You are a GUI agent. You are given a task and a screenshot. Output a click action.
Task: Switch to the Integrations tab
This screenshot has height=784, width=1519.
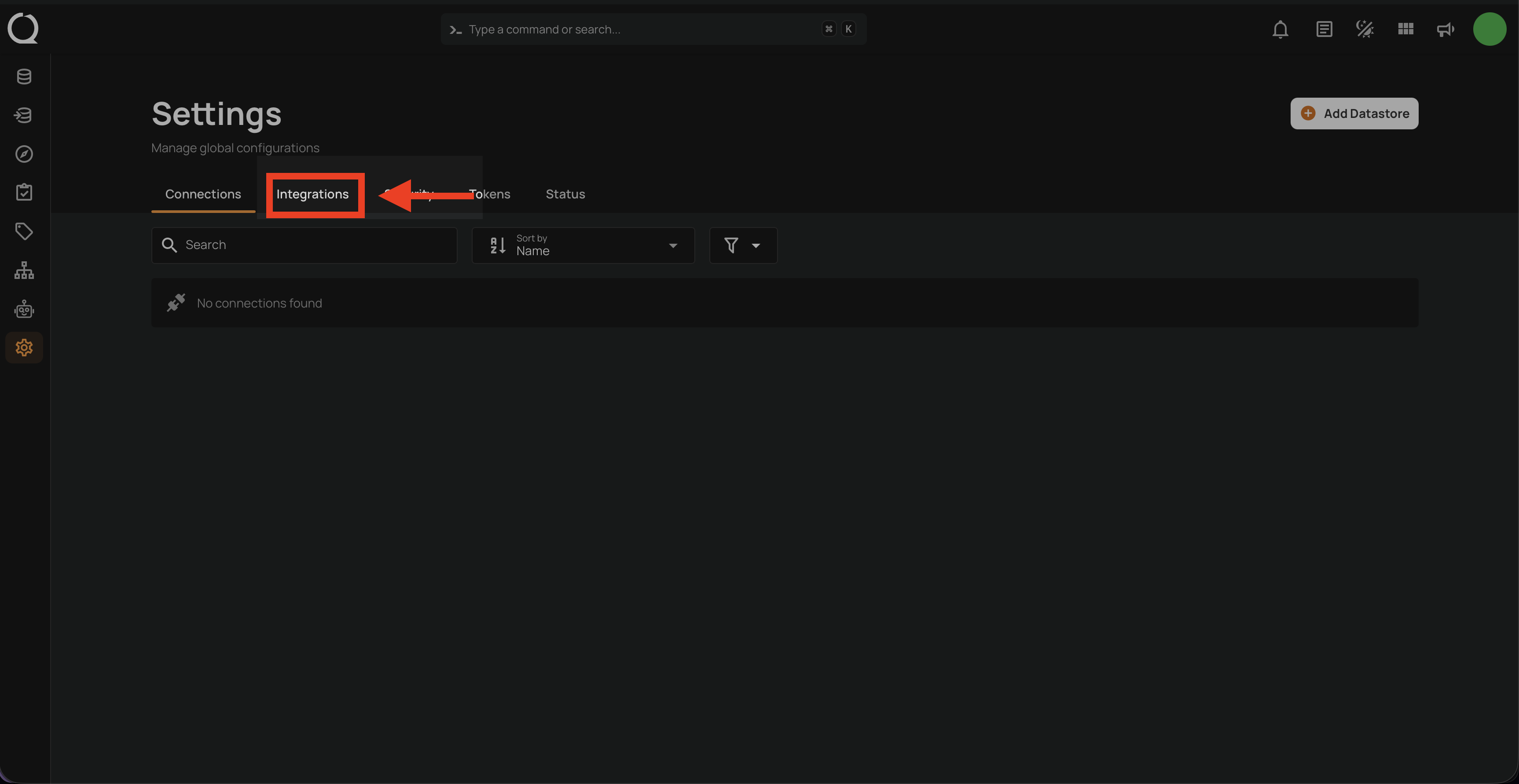point(313,194)
